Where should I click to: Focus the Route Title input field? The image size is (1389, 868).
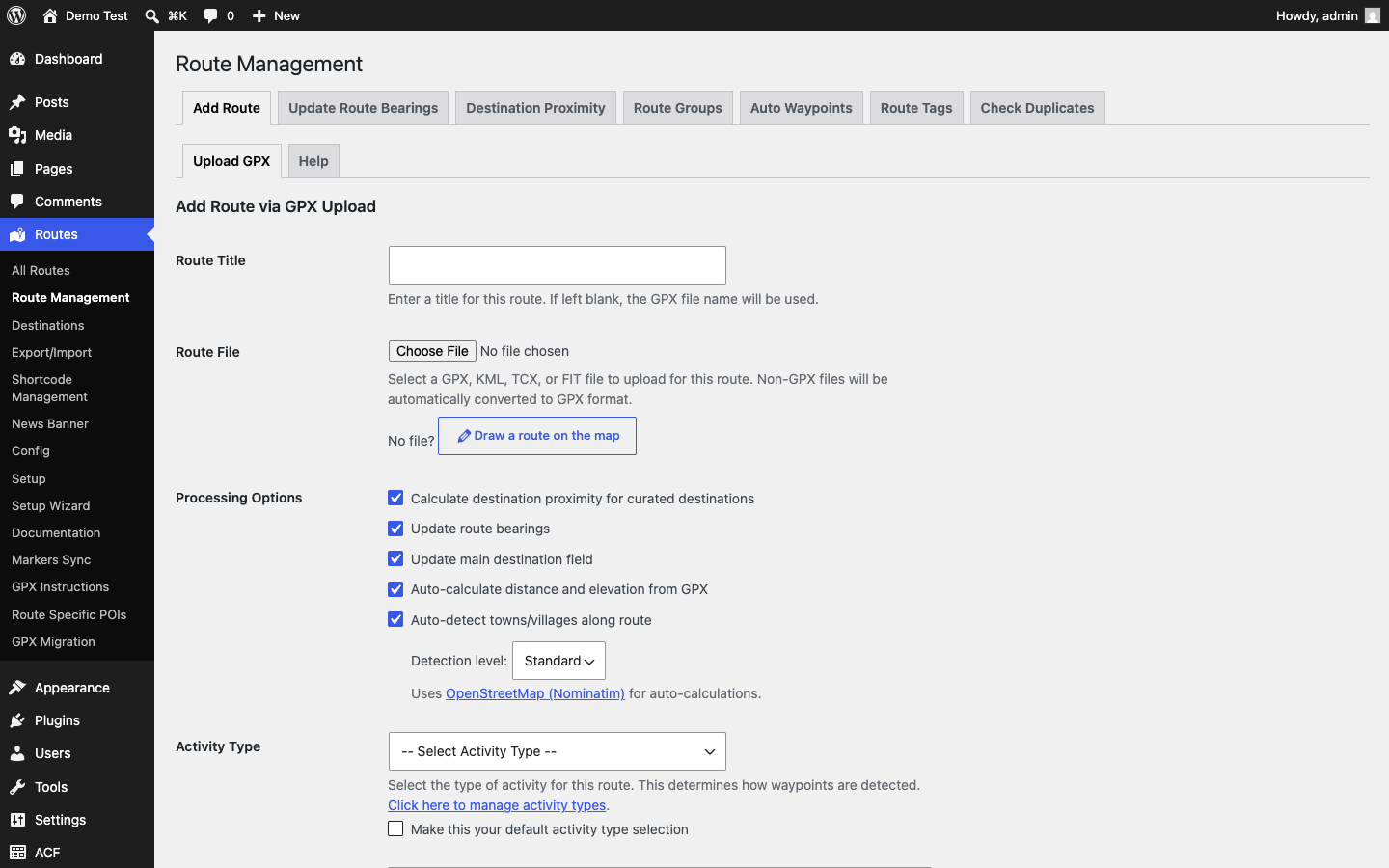557,265
